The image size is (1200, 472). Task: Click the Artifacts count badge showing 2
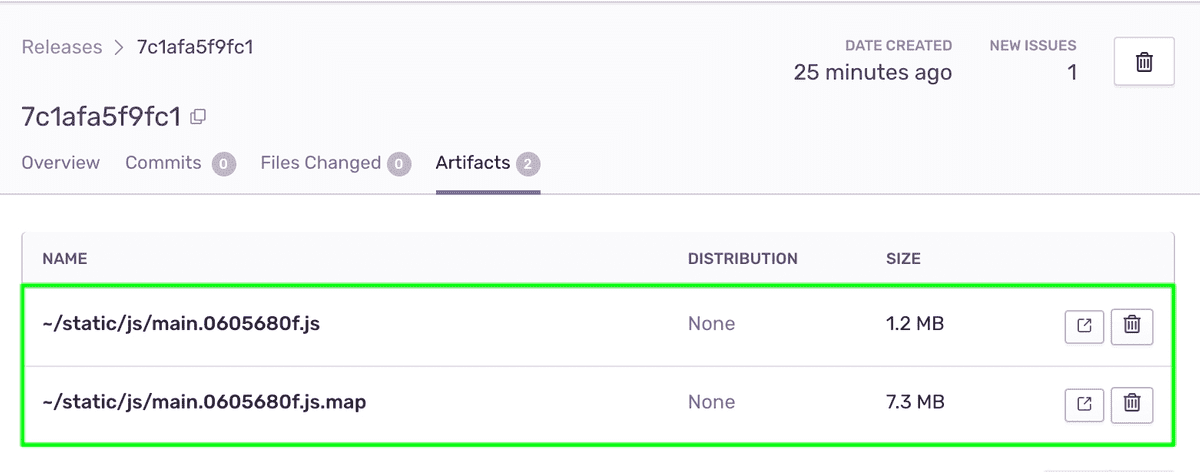click(x=529, y=164)
